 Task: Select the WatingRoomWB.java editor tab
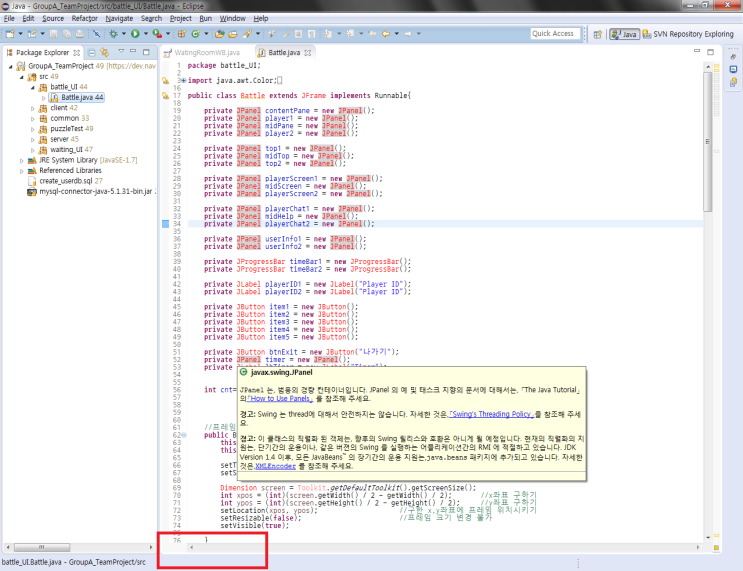coord(202,53)
